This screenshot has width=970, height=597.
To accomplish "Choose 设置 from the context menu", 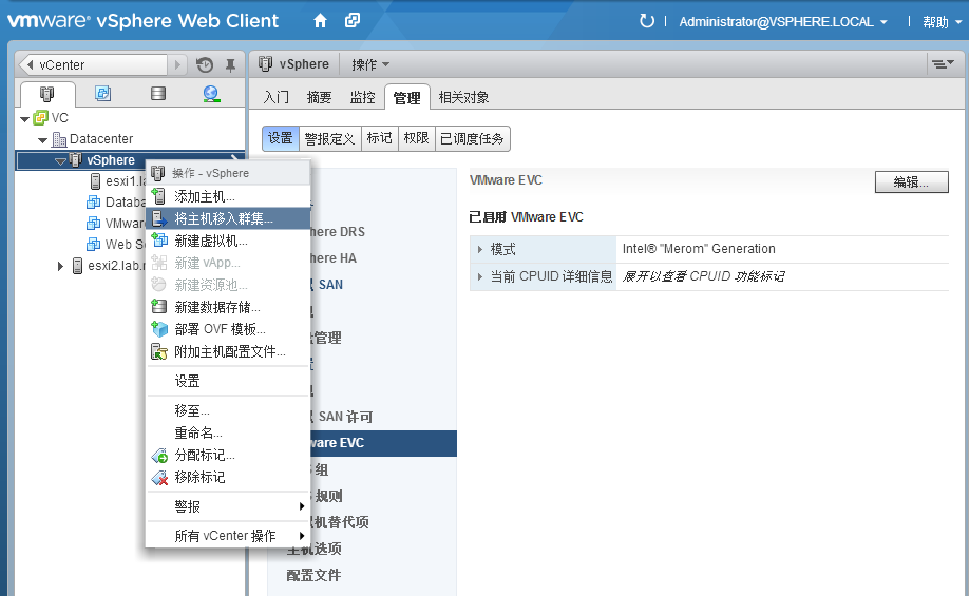I will pyautogui.click(x=228, y=381).
